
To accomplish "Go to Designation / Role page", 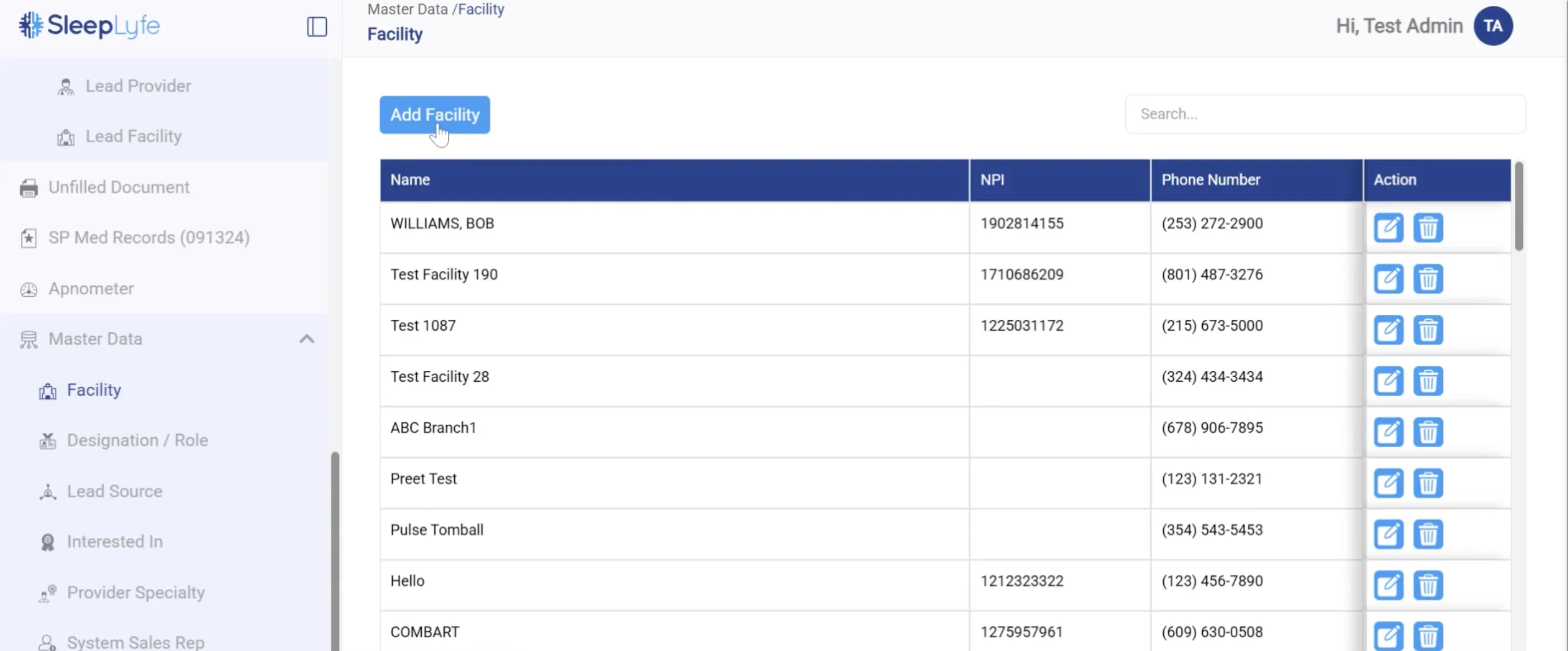I will (x=137, y=440).
